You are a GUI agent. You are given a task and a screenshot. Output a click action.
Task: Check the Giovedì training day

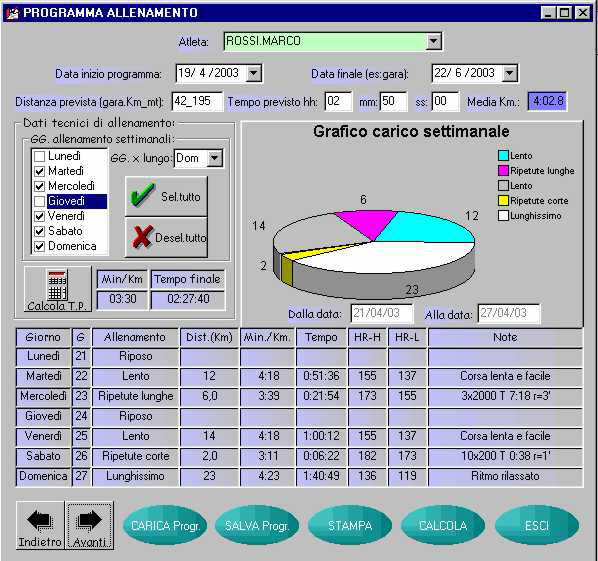[x=39, y=201]
